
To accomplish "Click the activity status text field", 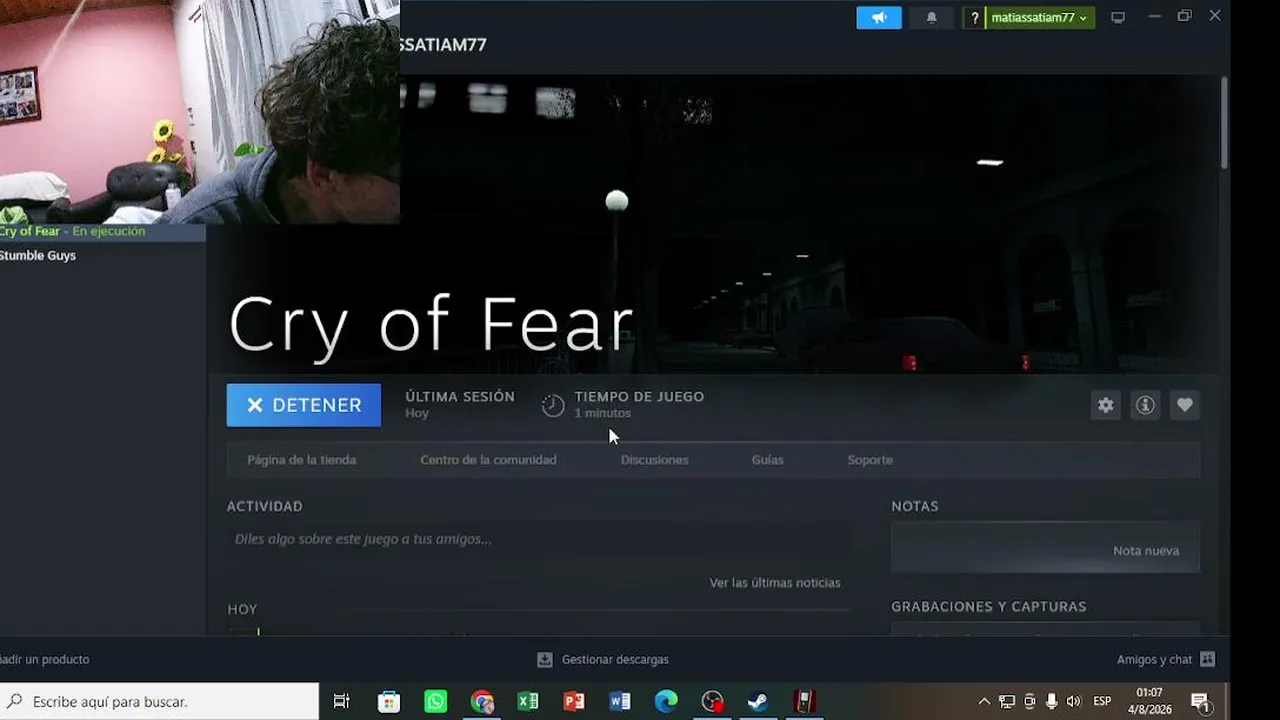I will point(538,539).
